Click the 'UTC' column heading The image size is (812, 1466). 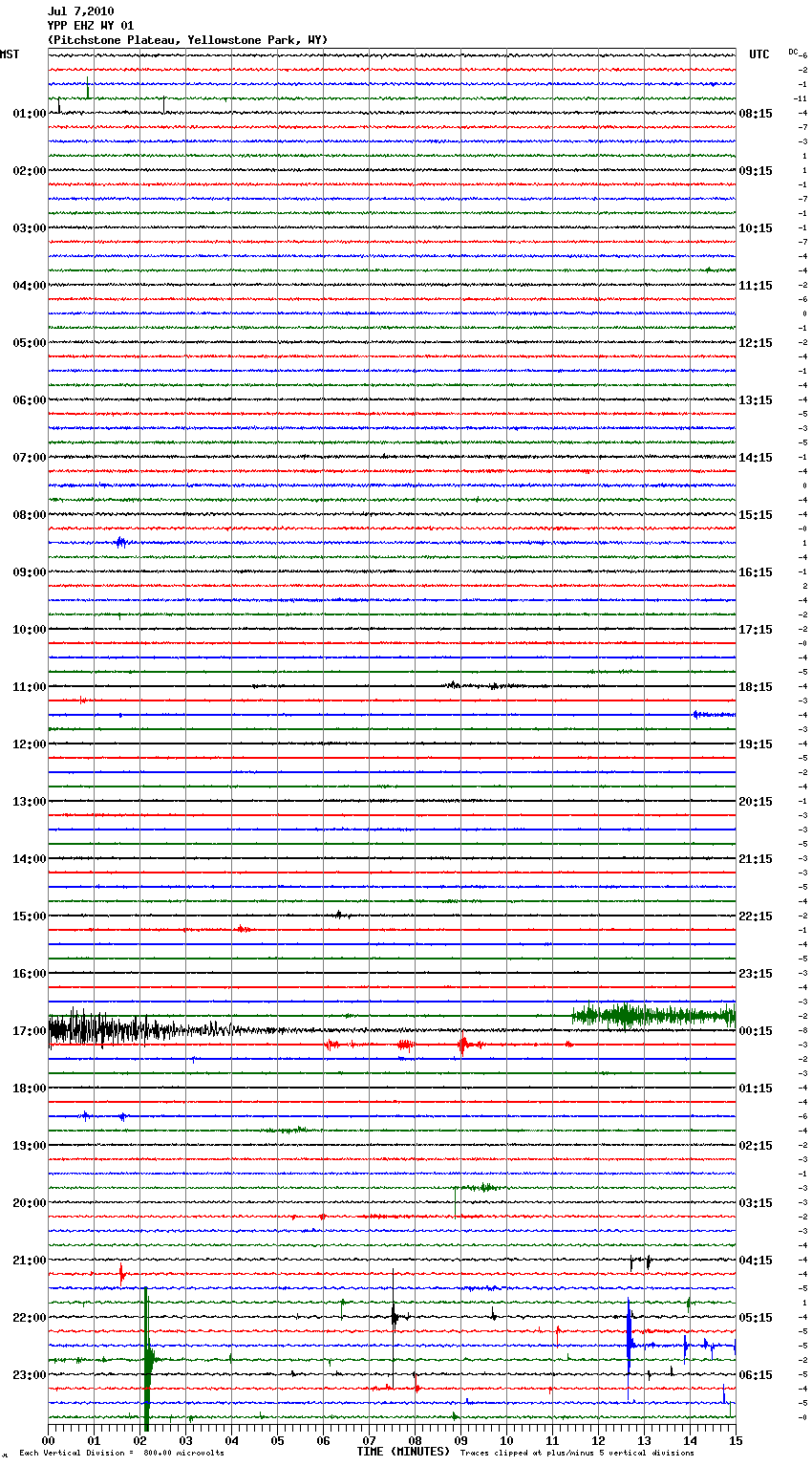pyautogui.click(x=759, y=54)
